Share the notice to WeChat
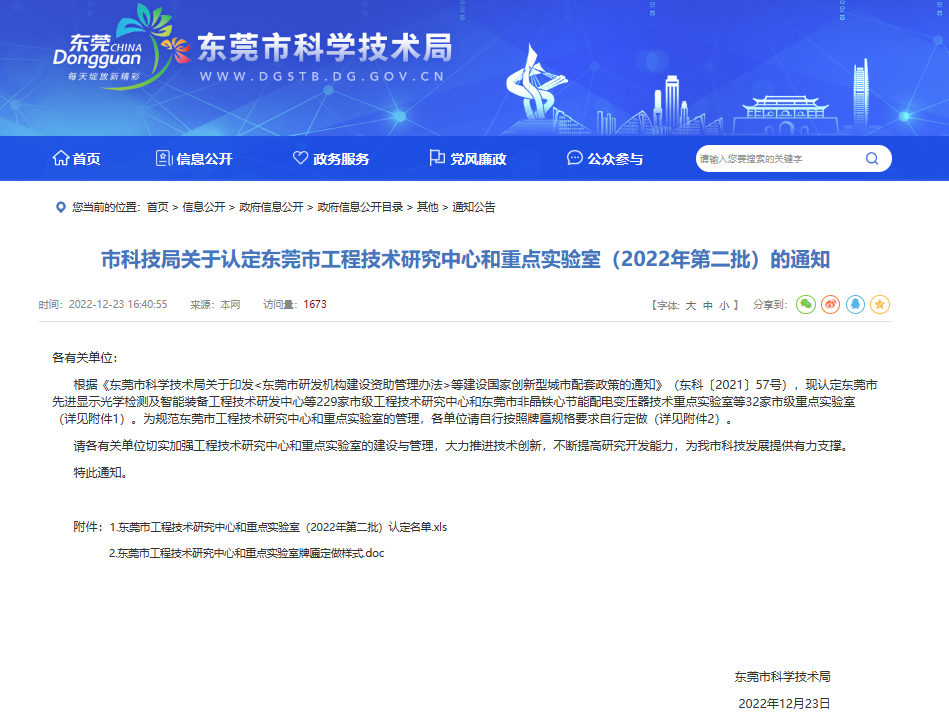The width and height of the screenshot is (949, 721). 806,304
